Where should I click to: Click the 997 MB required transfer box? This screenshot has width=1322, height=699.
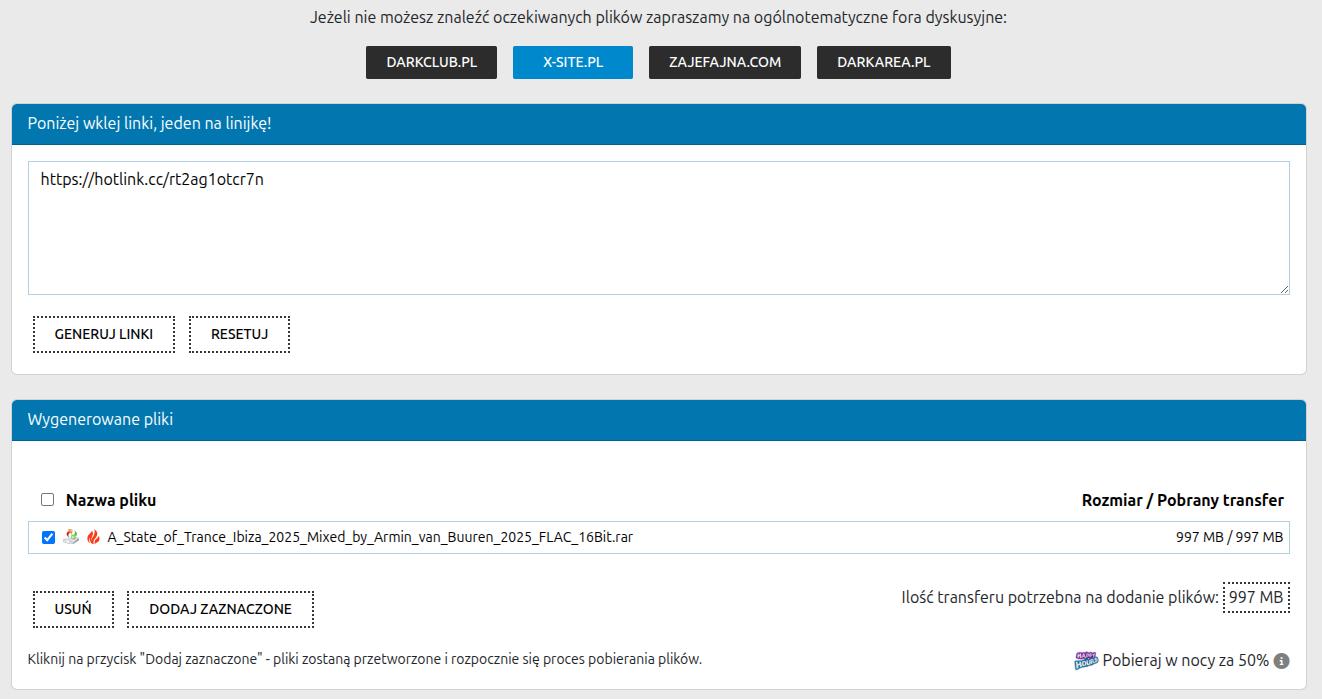pos(1255,598)
